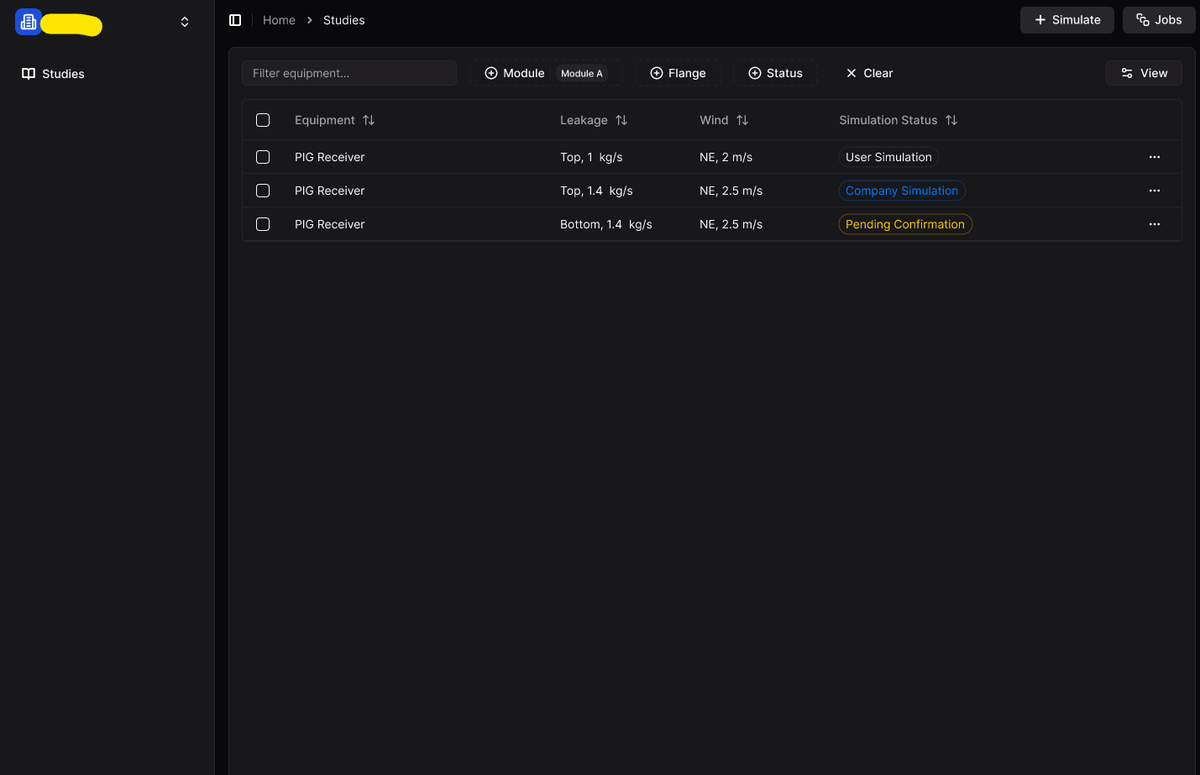Click the Company Simulation status badge

pyautogui.click(x=902, y=190)
